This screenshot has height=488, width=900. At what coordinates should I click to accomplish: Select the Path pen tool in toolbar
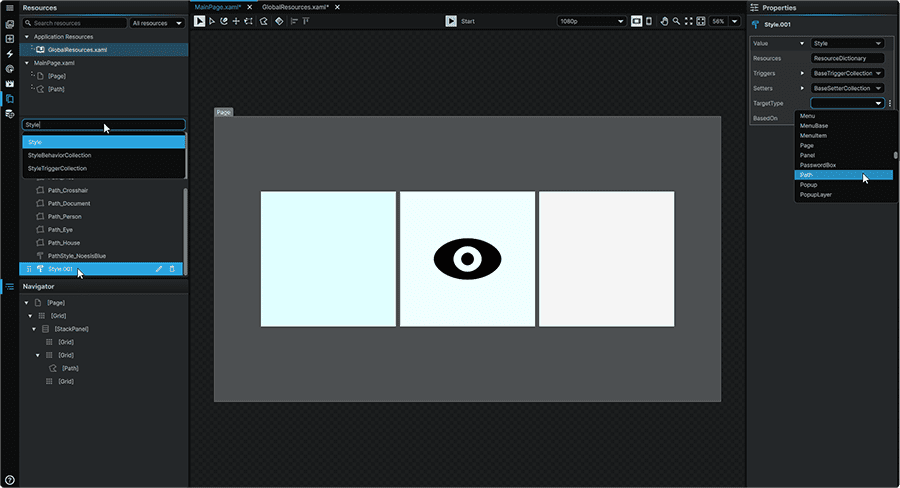(x=263, y=21)
